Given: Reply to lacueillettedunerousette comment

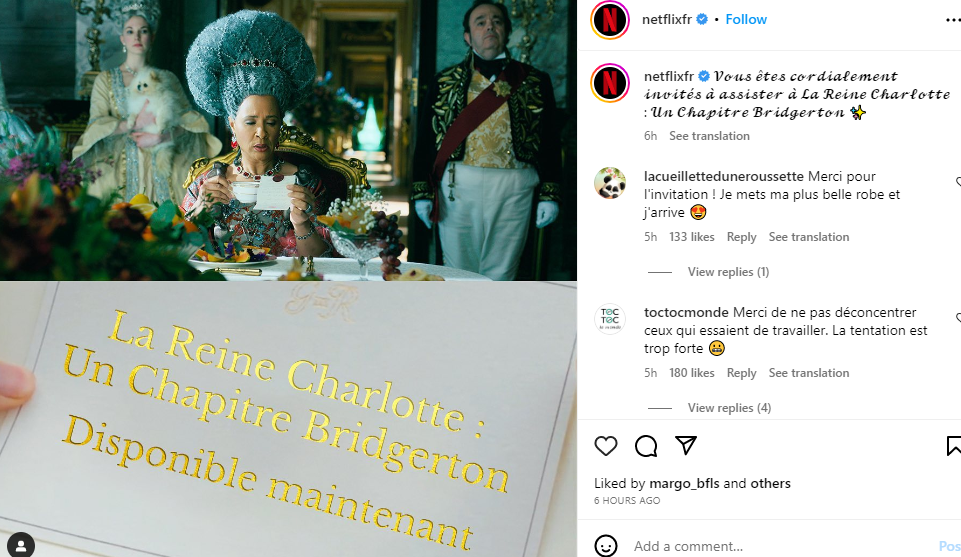Looking at the screenshot, I should pyautogui.click(x=742, y=237).
